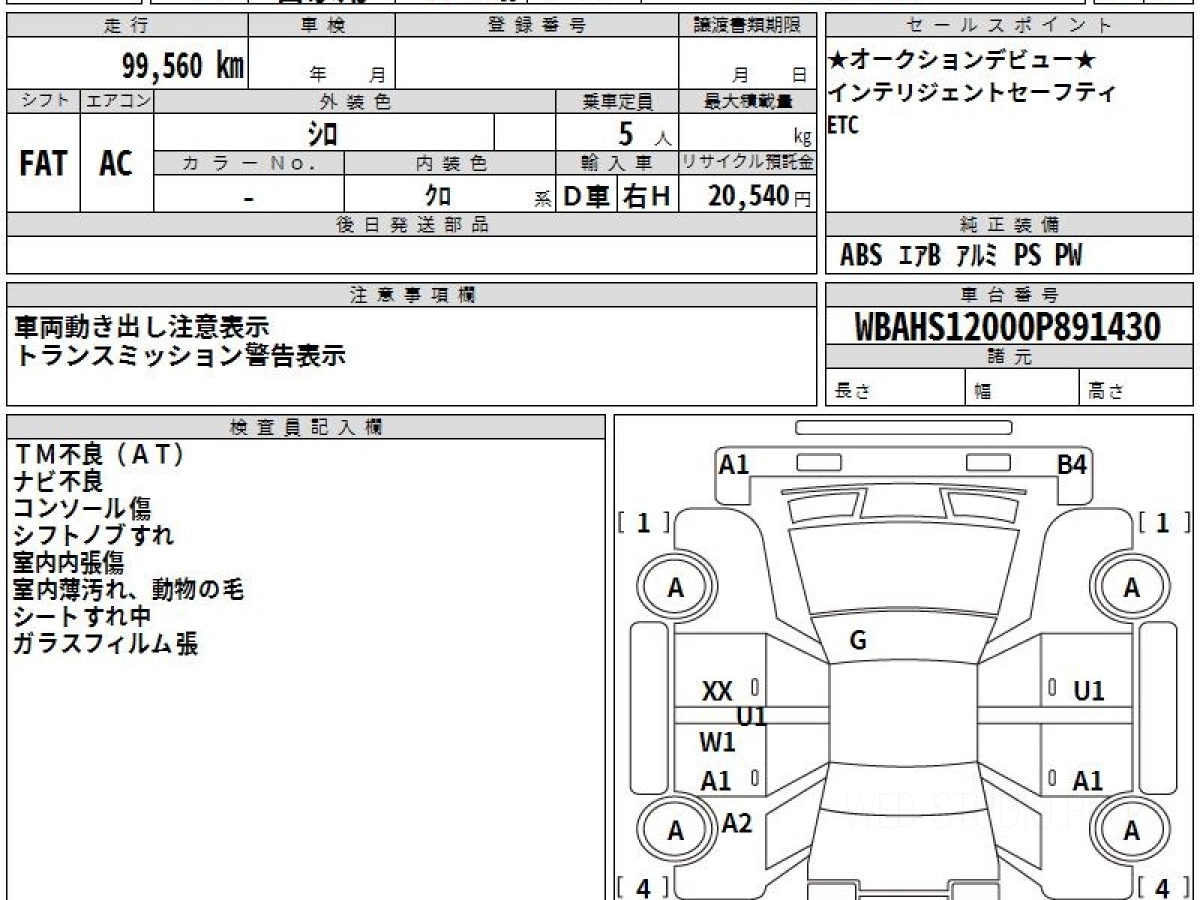Select the ガラスフィルム張 inspector note
The width and height of the screenshot is (1200, 900).
105,643
